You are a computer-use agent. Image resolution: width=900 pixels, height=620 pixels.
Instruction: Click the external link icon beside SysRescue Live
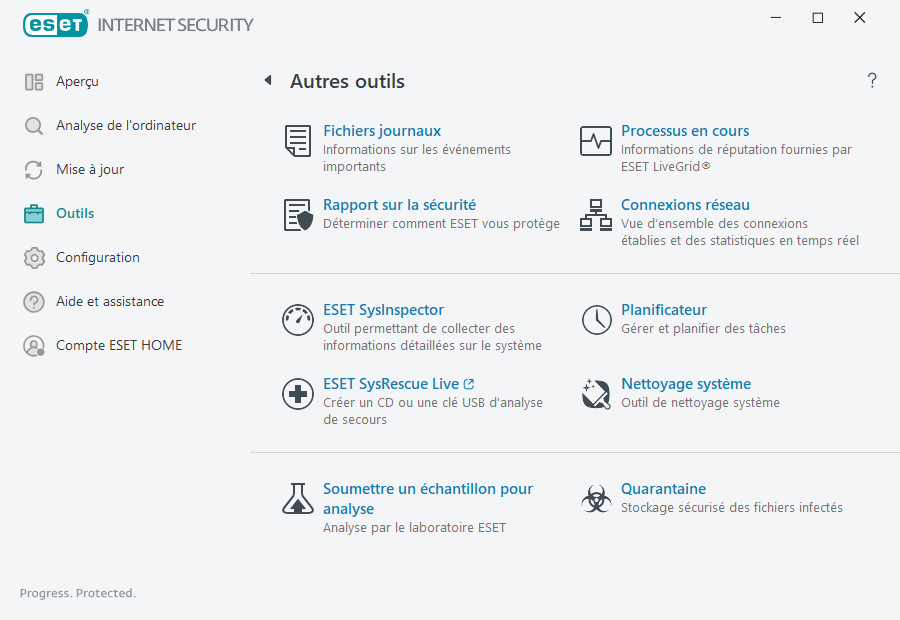(x=469, y=384)
